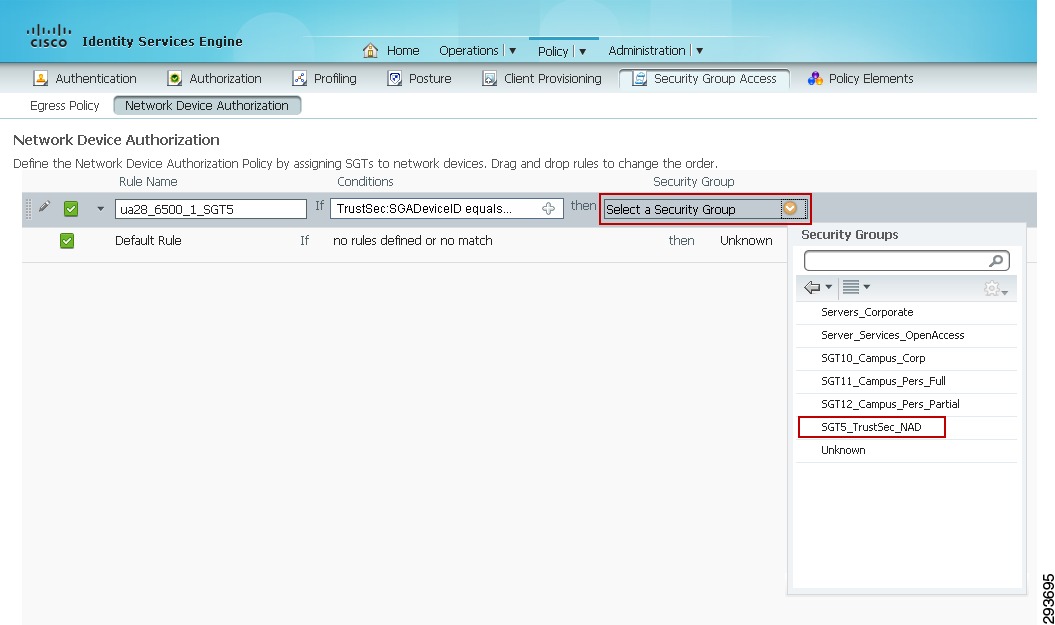
Task: Click the magnifier search icon in Security Groups
Action: coord(996,260)
